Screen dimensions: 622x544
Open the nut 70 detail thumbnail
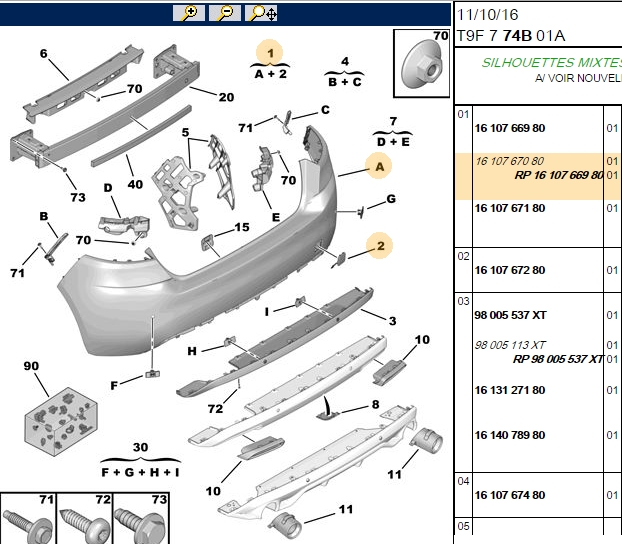click(x=422, y=63)
